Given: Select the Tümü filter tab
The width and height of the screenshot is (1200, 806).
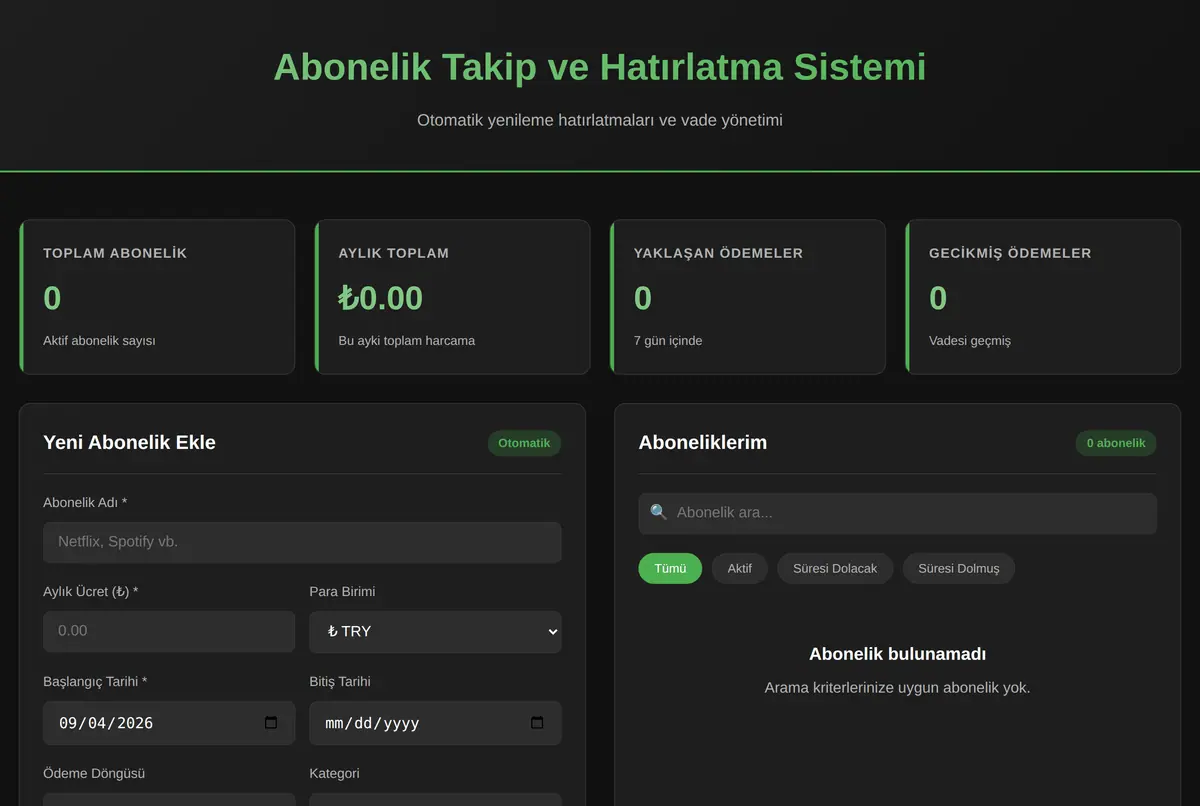Looking at the screenshot, I should pos(670,568).
